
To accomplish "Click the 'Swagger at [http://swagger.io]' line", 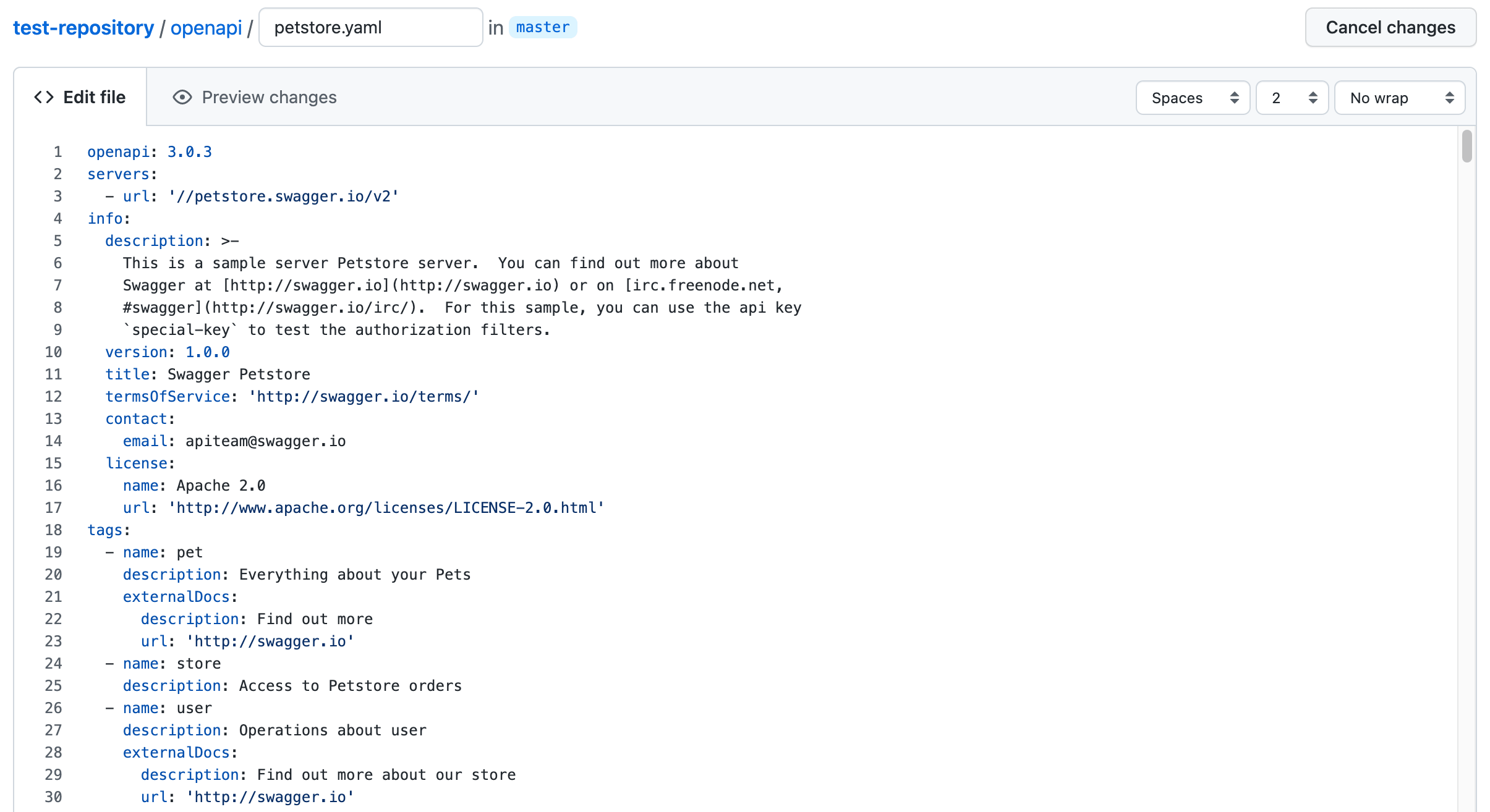I will pyautogui.click(x=453, y=285).
